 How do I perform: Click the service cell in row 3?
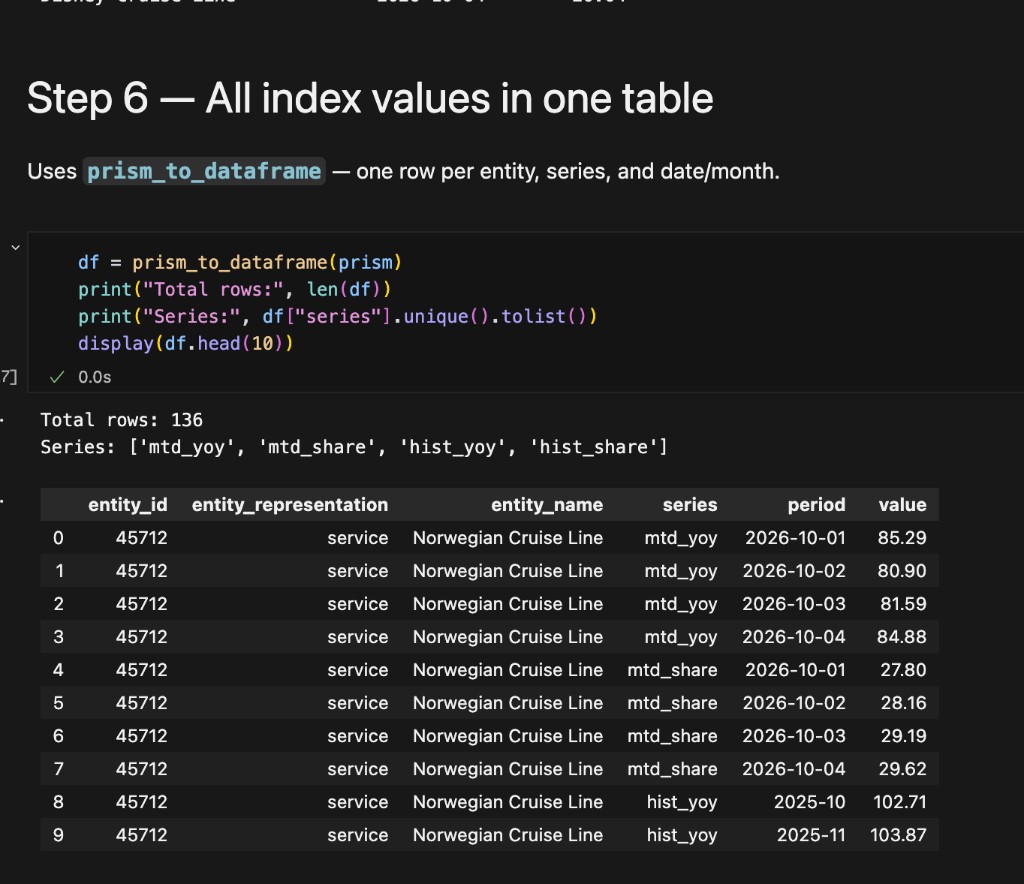point(358,637)
